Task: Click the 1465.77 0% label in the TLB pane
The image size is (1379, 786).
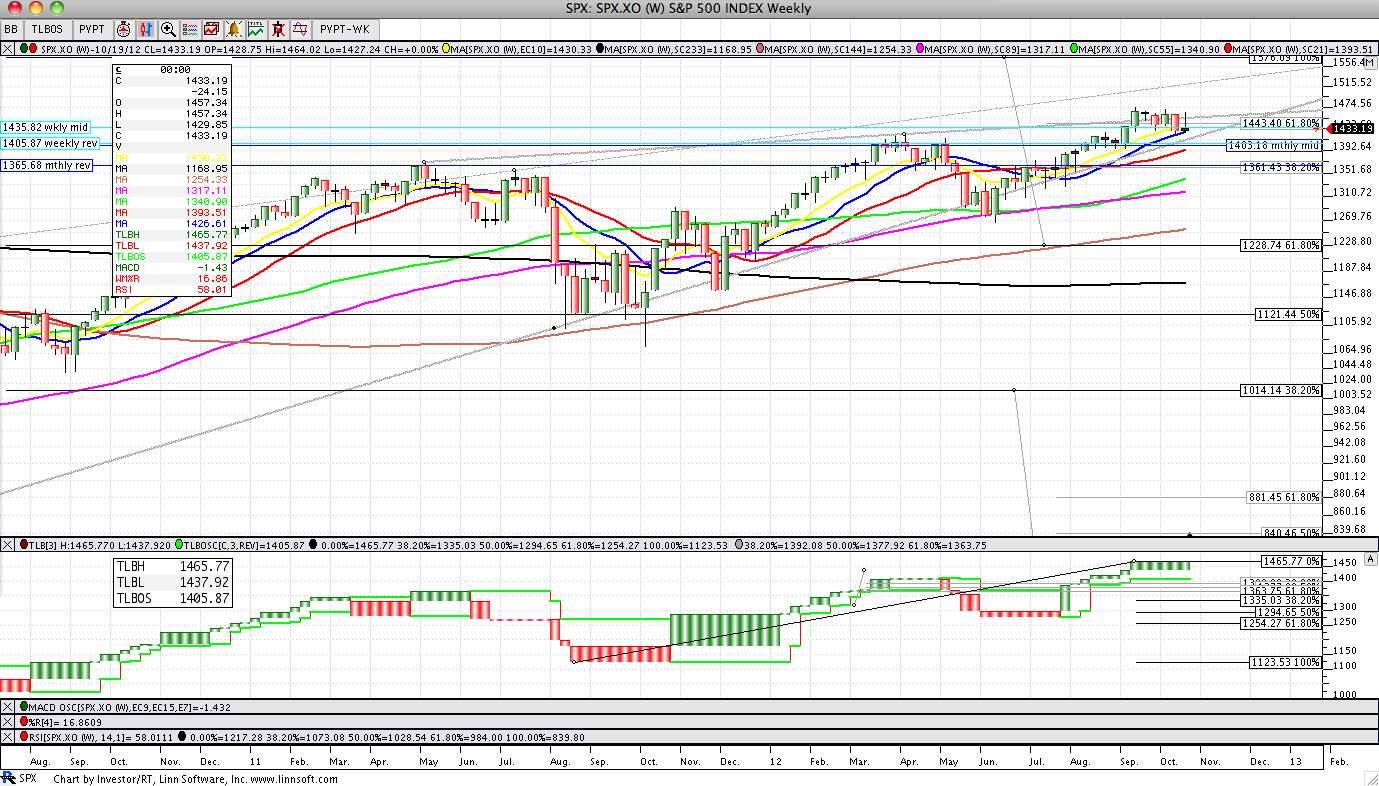Action: (x=1291, y=561)
